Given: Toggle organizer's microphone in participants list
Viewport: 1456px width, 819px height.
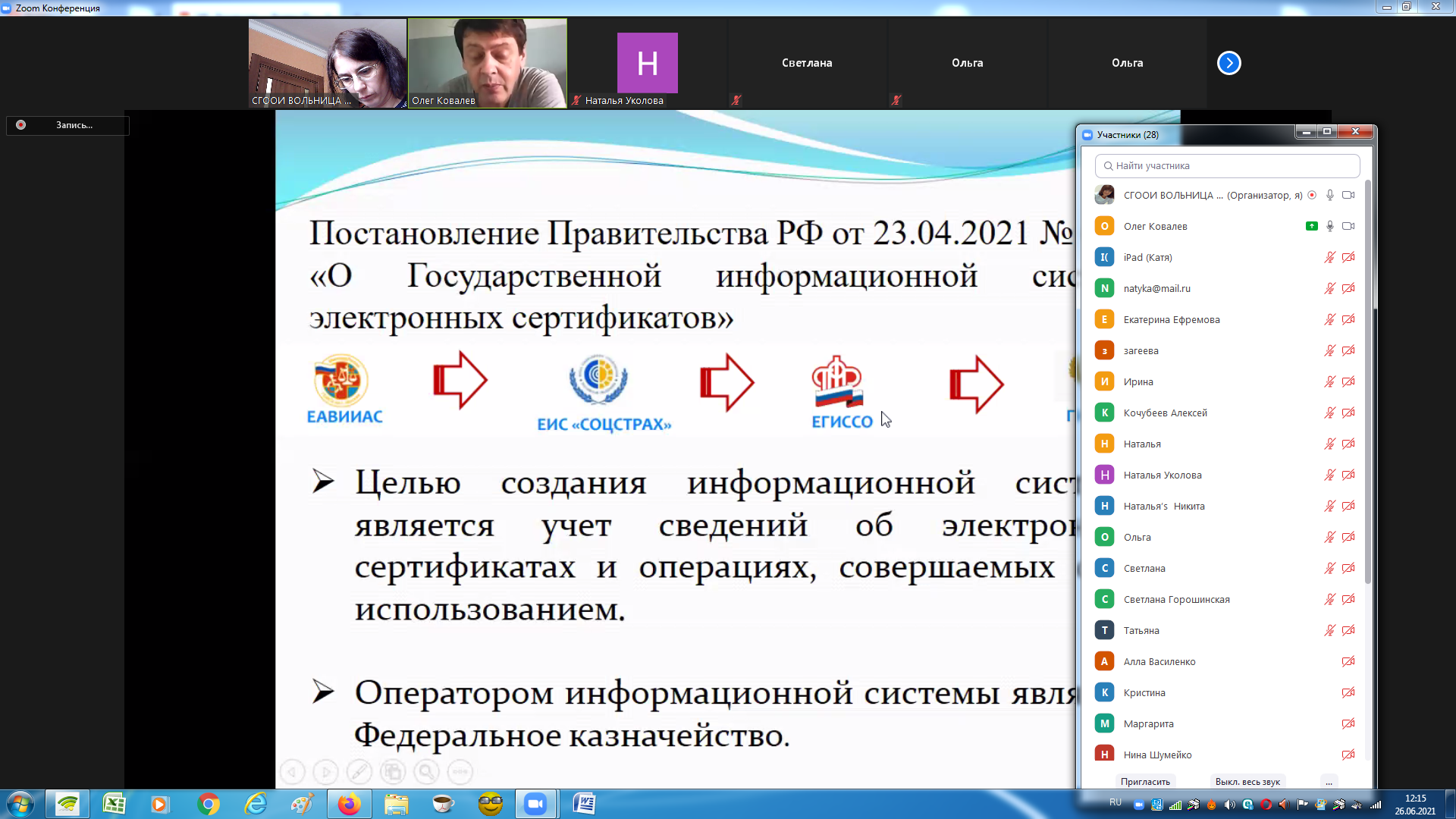Looking at the screenshot, I should [1329, 195].
